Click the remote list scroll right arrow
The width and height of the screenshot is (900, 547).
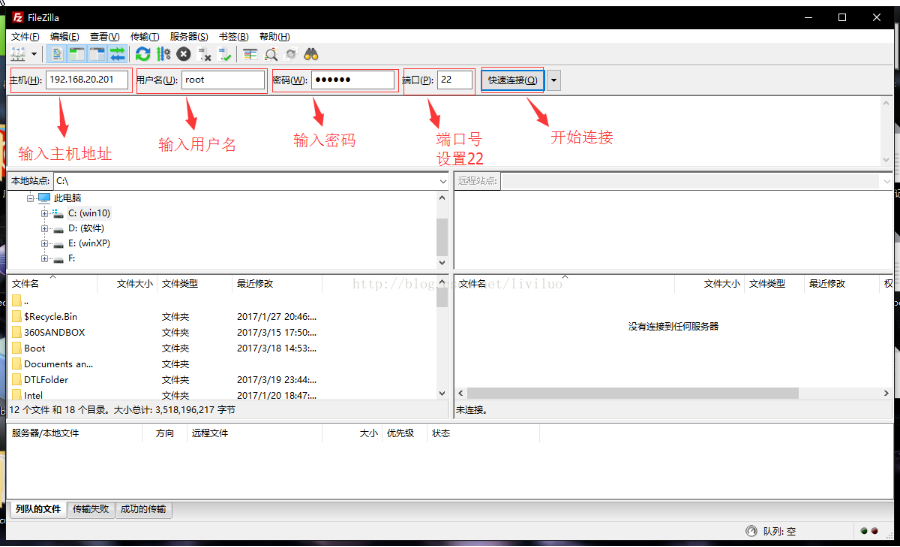(886, 393)
